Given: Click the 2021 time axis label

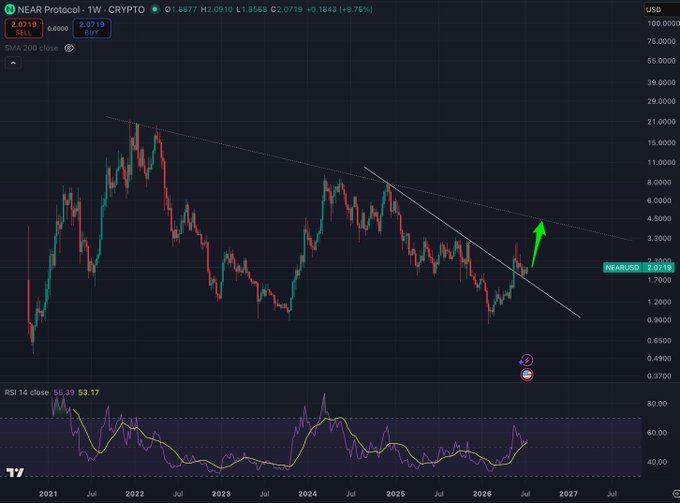Looking at the screenshot, I should pyautogui.click(x=48, y=493).
